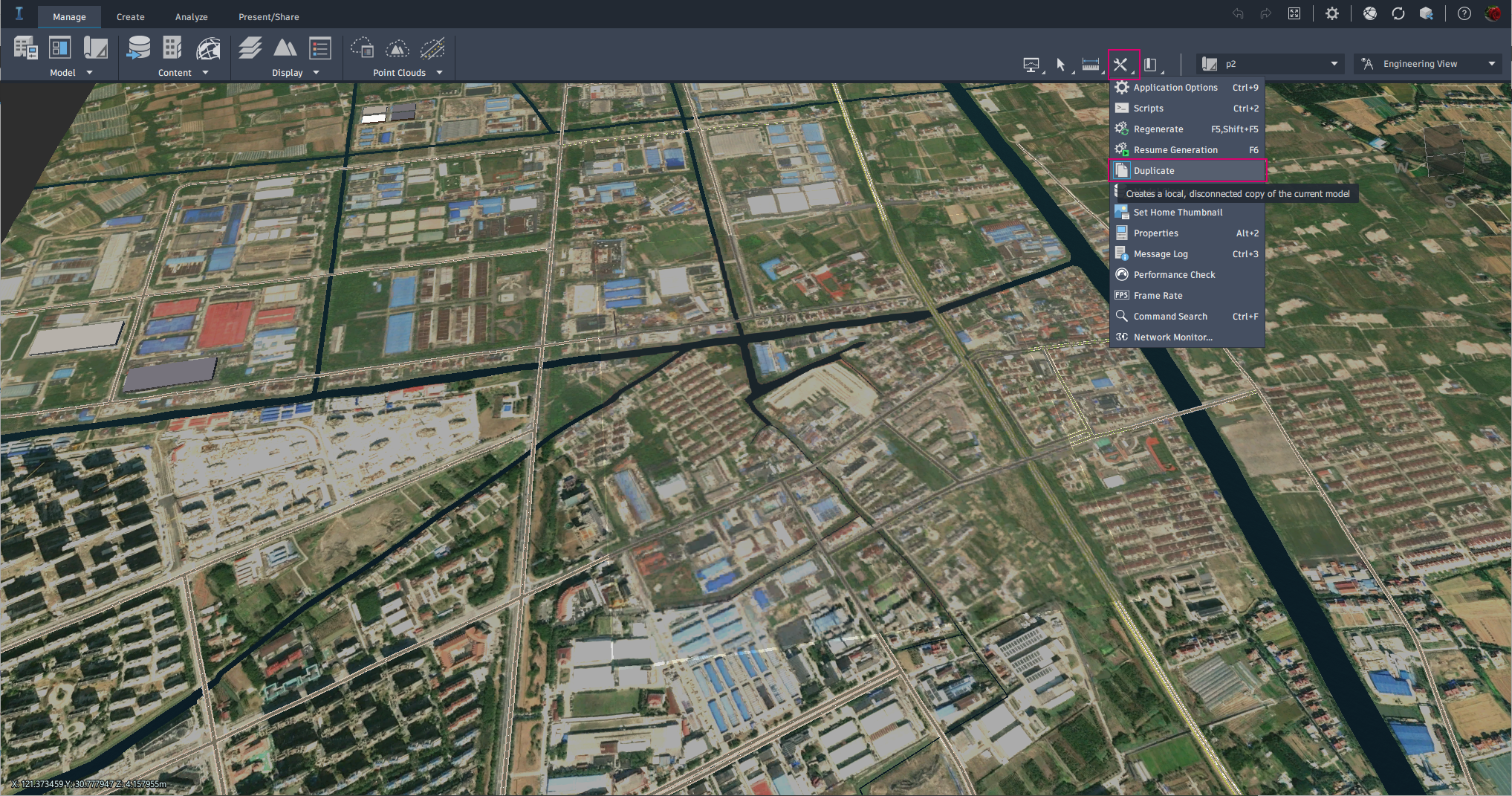Click the point cloud road extraction icon
The width and height of the screenshot is (1512, 796).
point(432,48)
